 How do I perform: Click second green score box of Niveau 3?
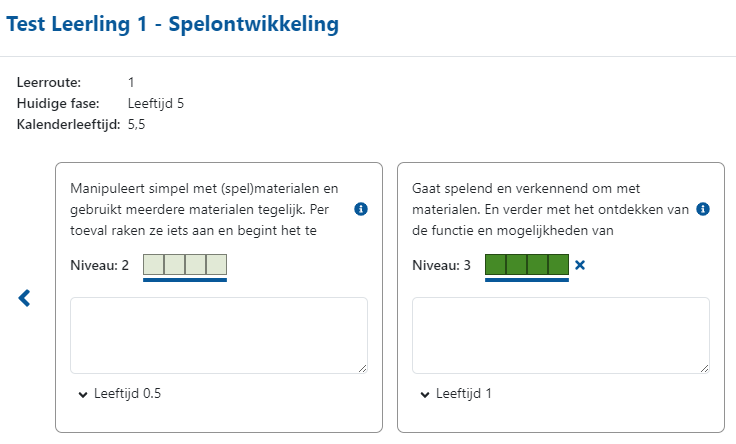click(516, 265)
